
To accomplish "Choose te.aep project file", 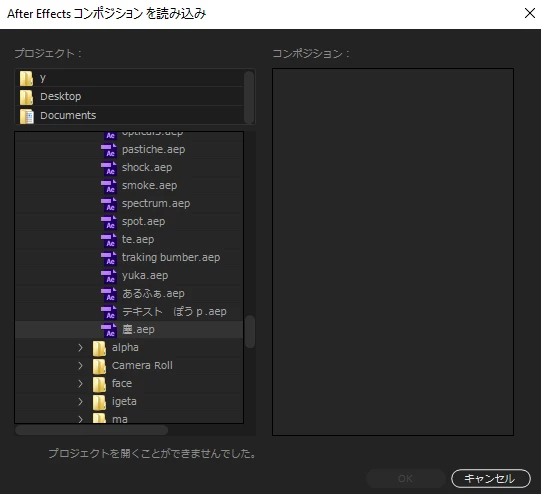I will pyautogui.click(x=138, y=239).
